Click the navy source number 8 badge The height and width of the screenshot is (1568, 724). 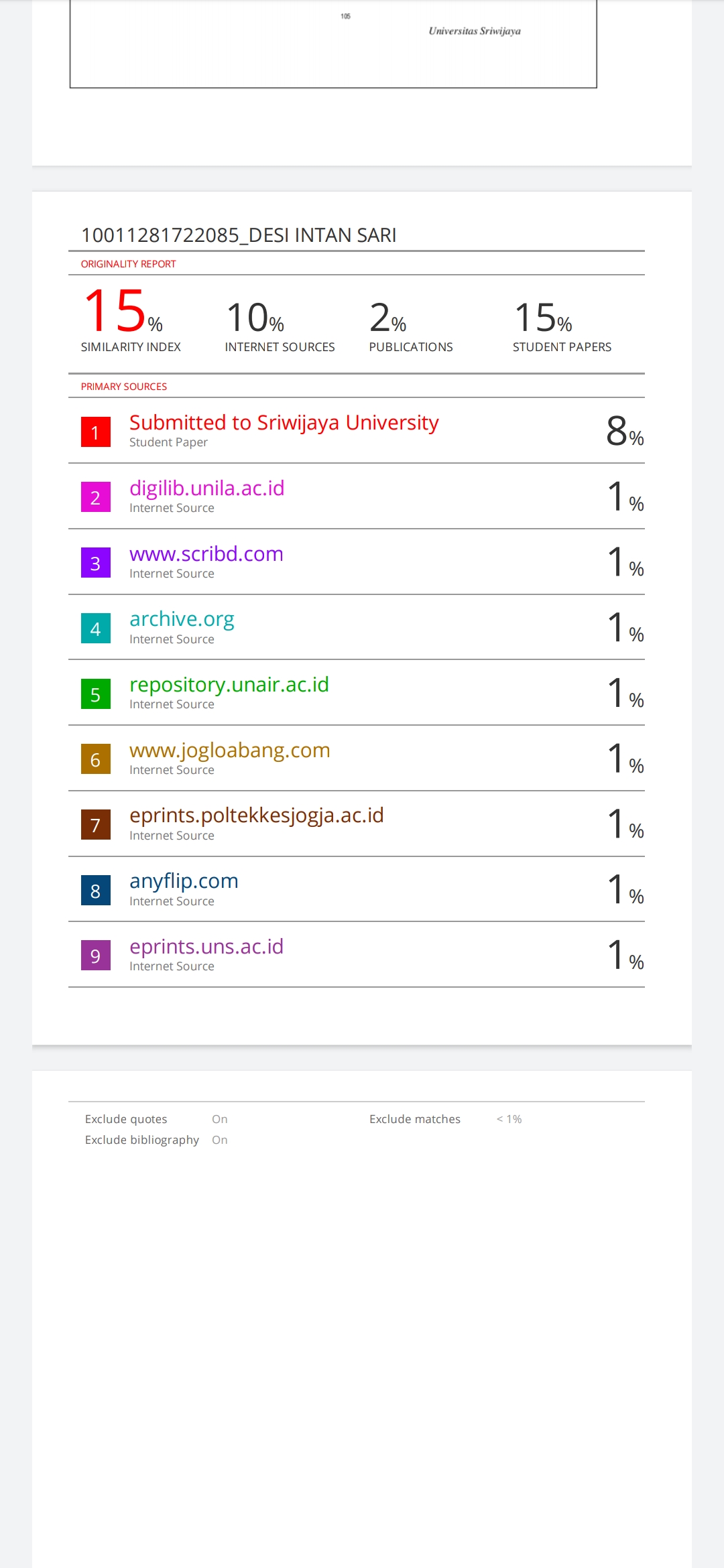click(96, 891)
